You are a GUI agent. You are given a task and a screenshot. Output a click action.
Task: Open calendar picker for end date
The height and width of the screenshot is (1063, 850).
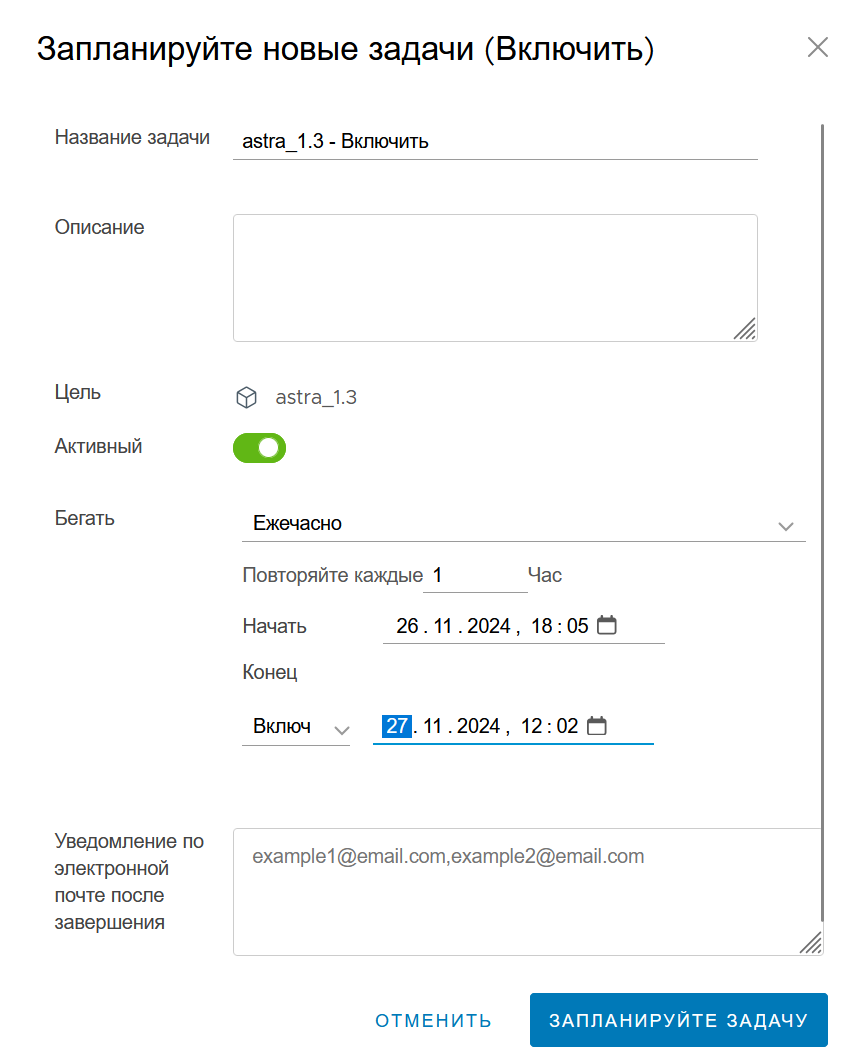coord(596,725)
